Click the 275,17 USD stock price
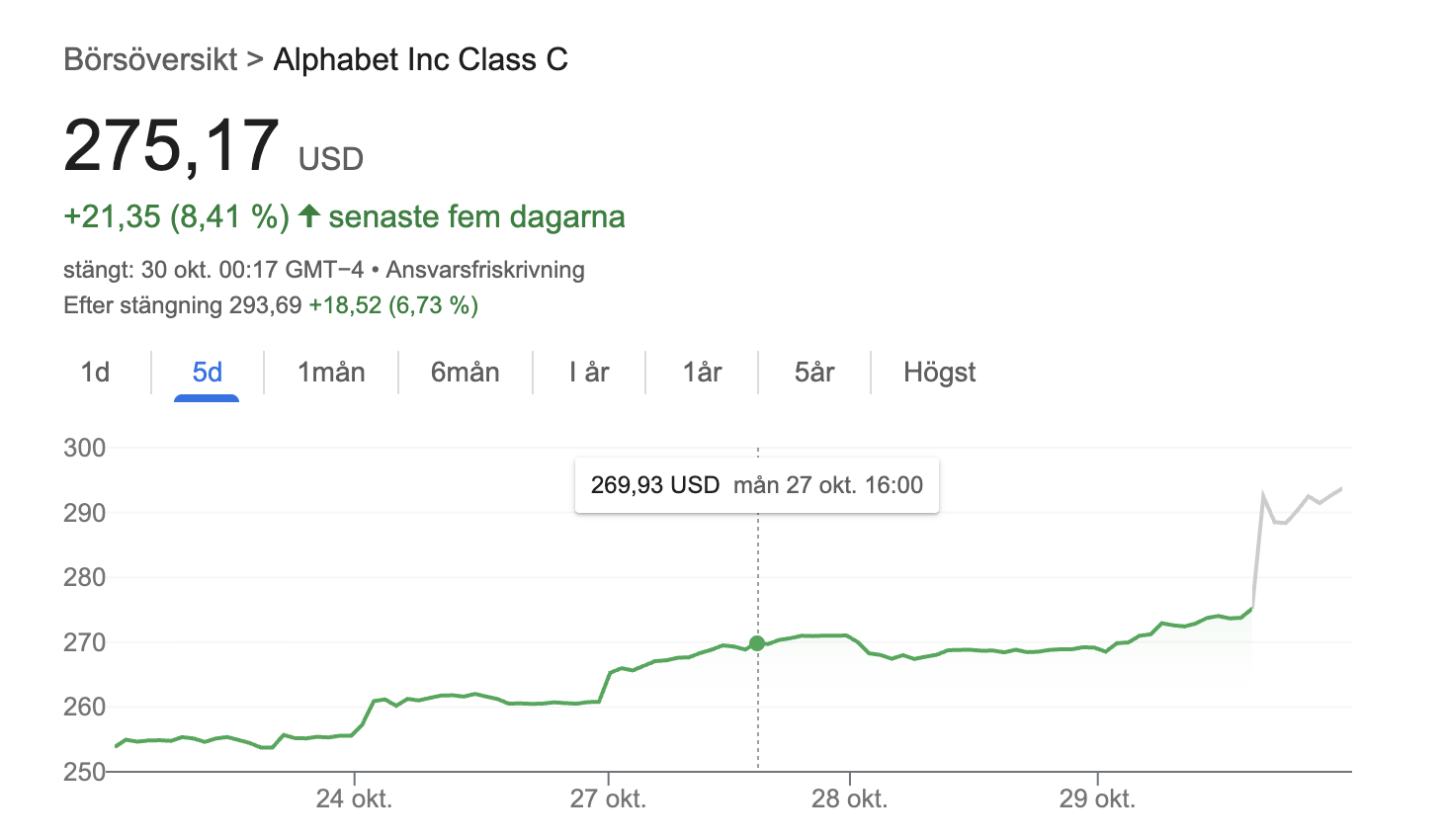Image resolution: width=1447 pixels, height=840 pixels. coord(172,146)
